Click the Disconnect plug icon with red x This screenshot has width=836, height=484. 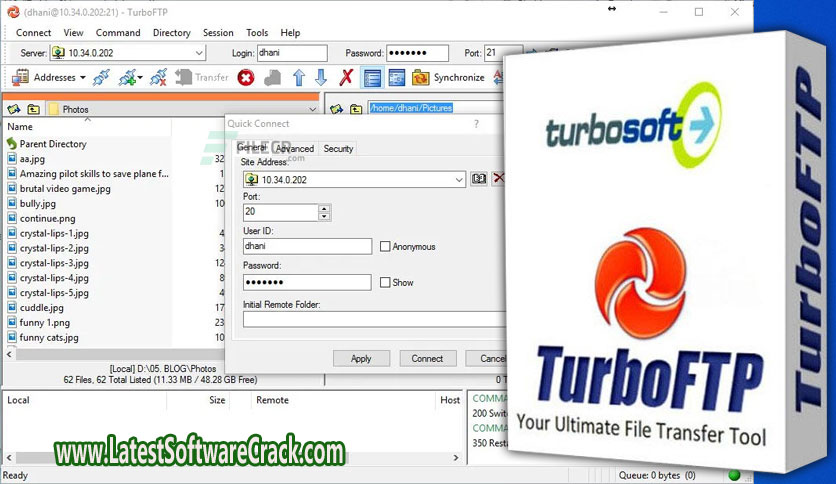tap(158, 77)
